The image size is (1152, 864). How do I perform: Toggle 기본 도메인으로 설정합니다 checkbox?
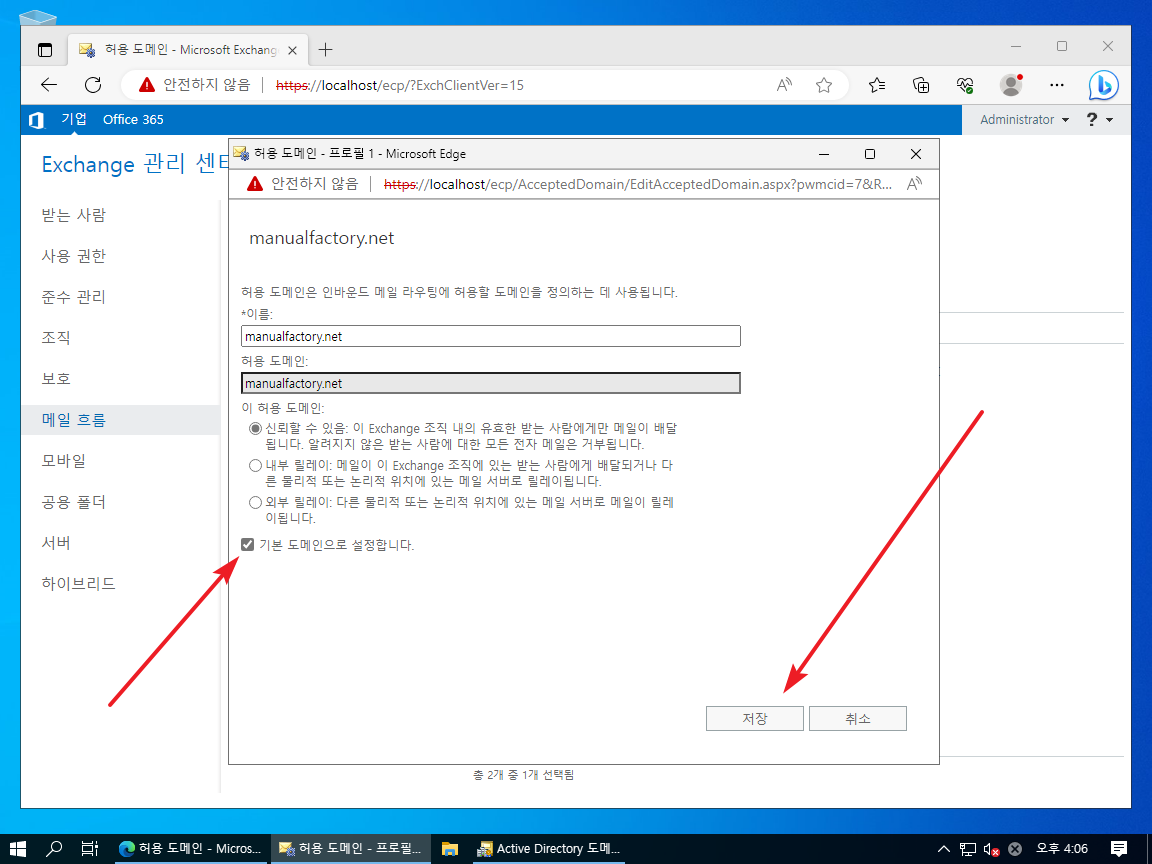(x=248, y=544)
